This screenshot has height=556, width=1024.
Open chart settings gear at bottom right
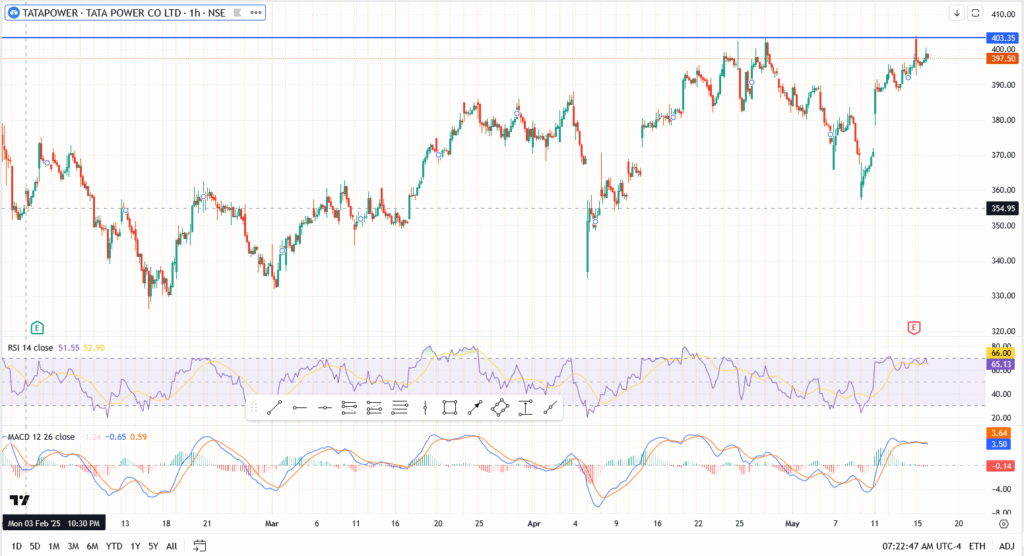(1002, 521)
